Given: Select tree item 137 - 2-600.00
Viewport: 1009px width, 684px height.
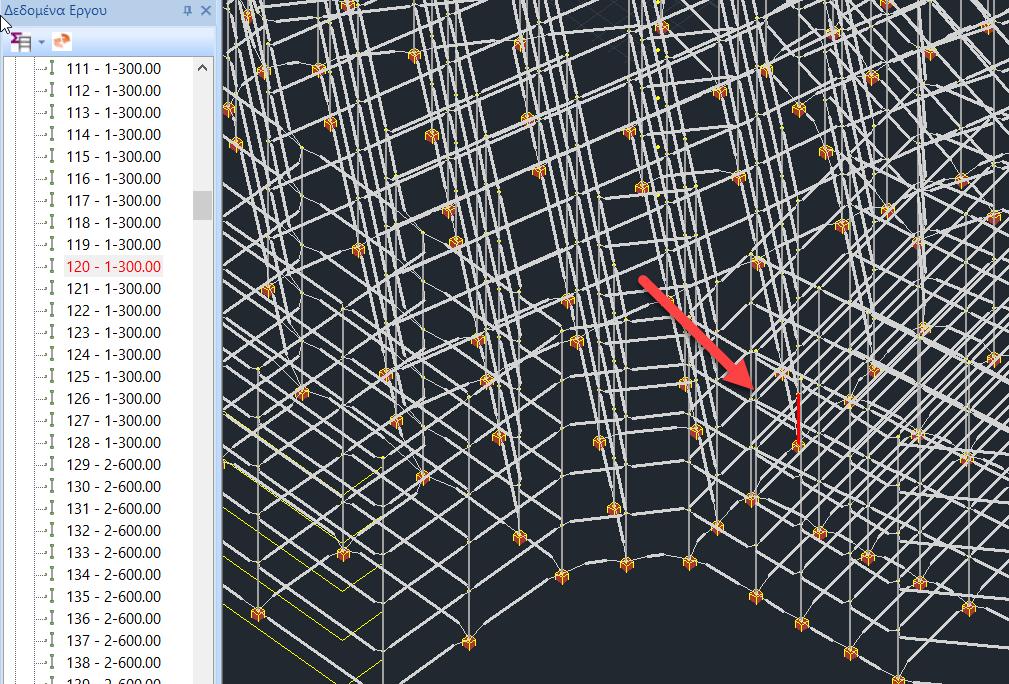Looking at the screenshot, I should (113, 640).
